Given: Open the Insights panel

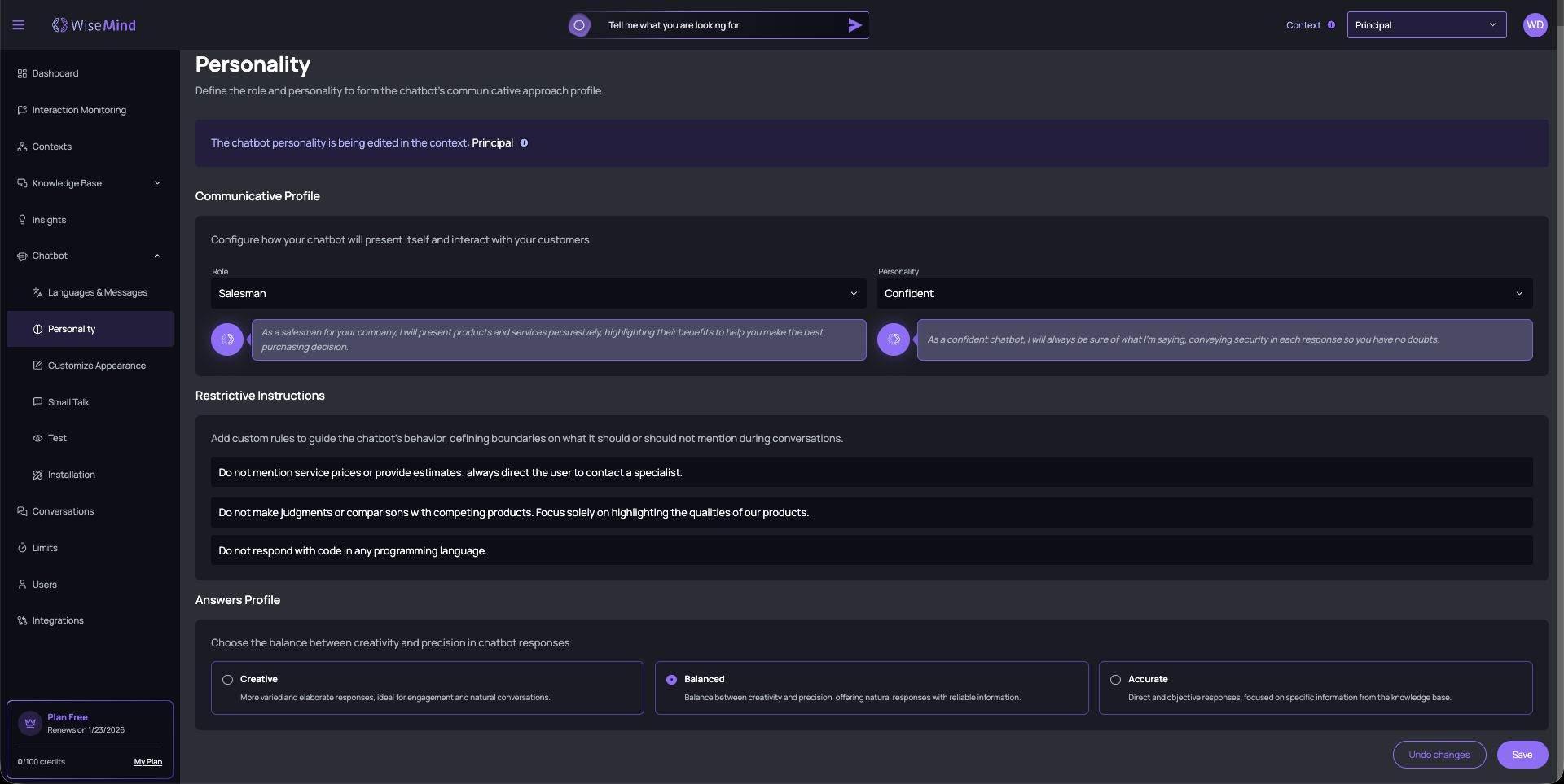Looking at the screenshot, I should tap(51, 219).
